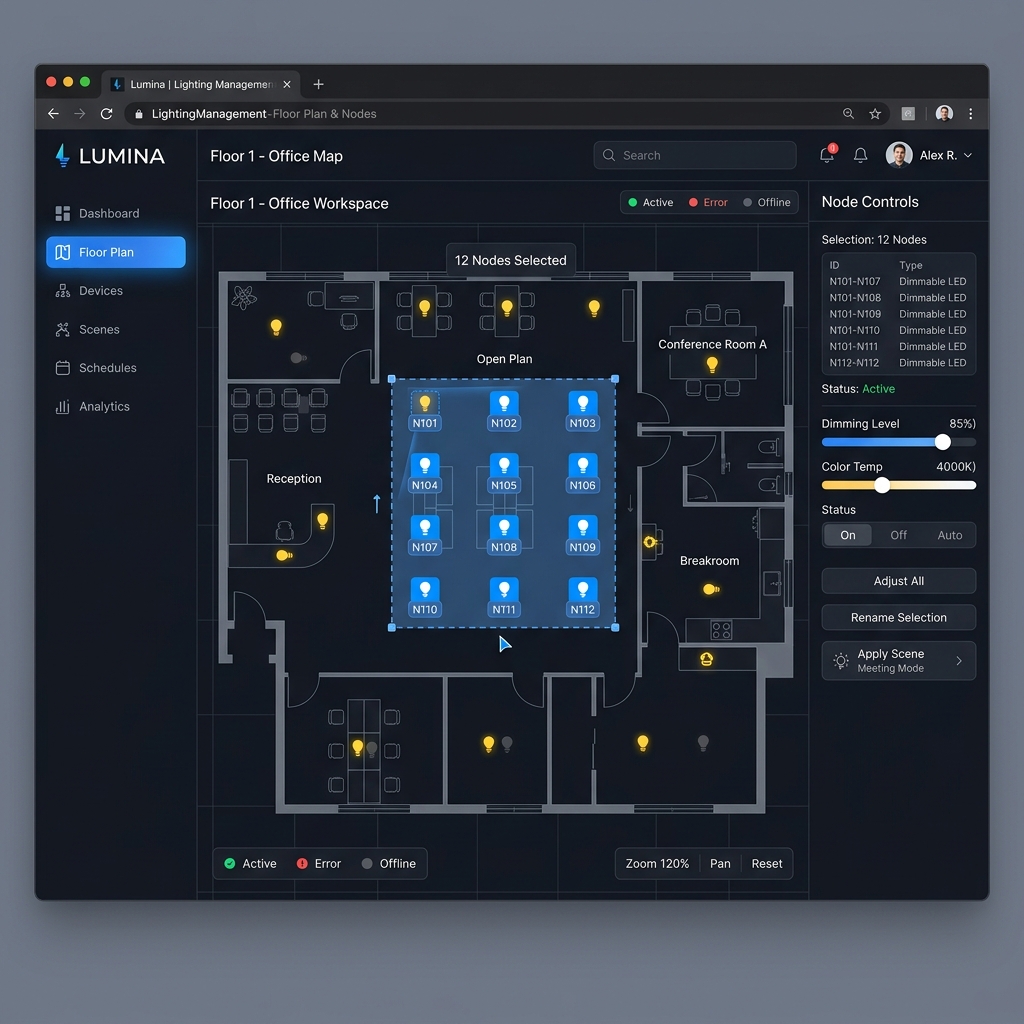Open Alex R. account dropdown
The height and width of the screenshot is (1024, 1024).
pos(929,155)
